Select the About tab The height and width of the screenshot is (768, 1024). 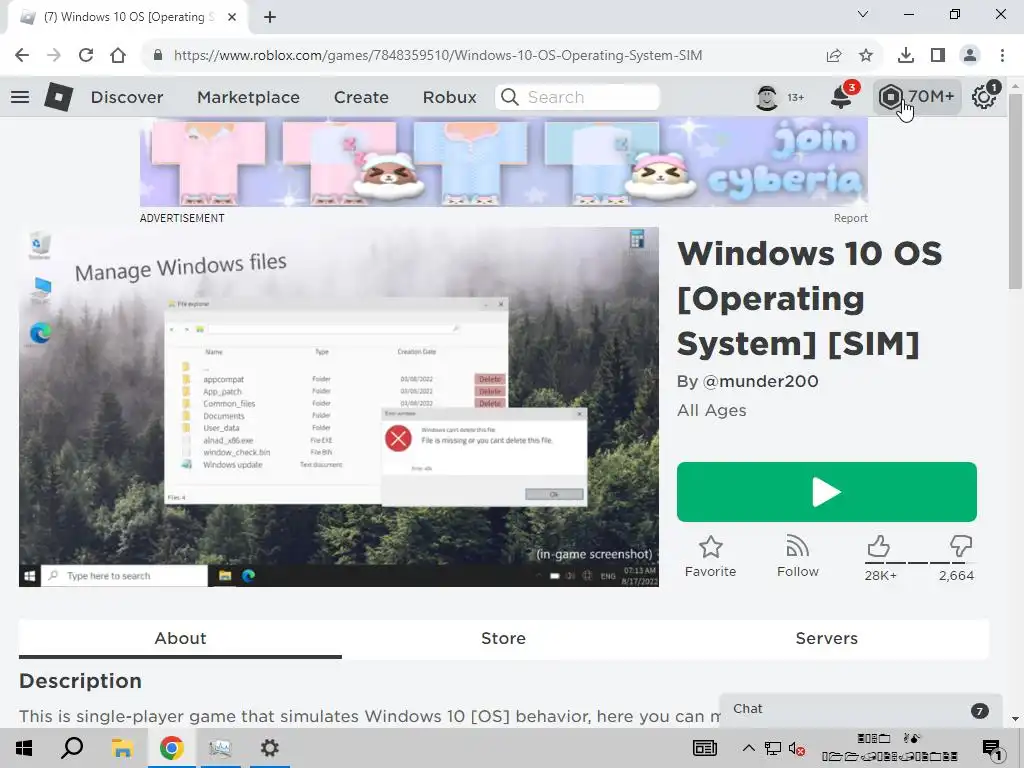[x=180, y=639]
